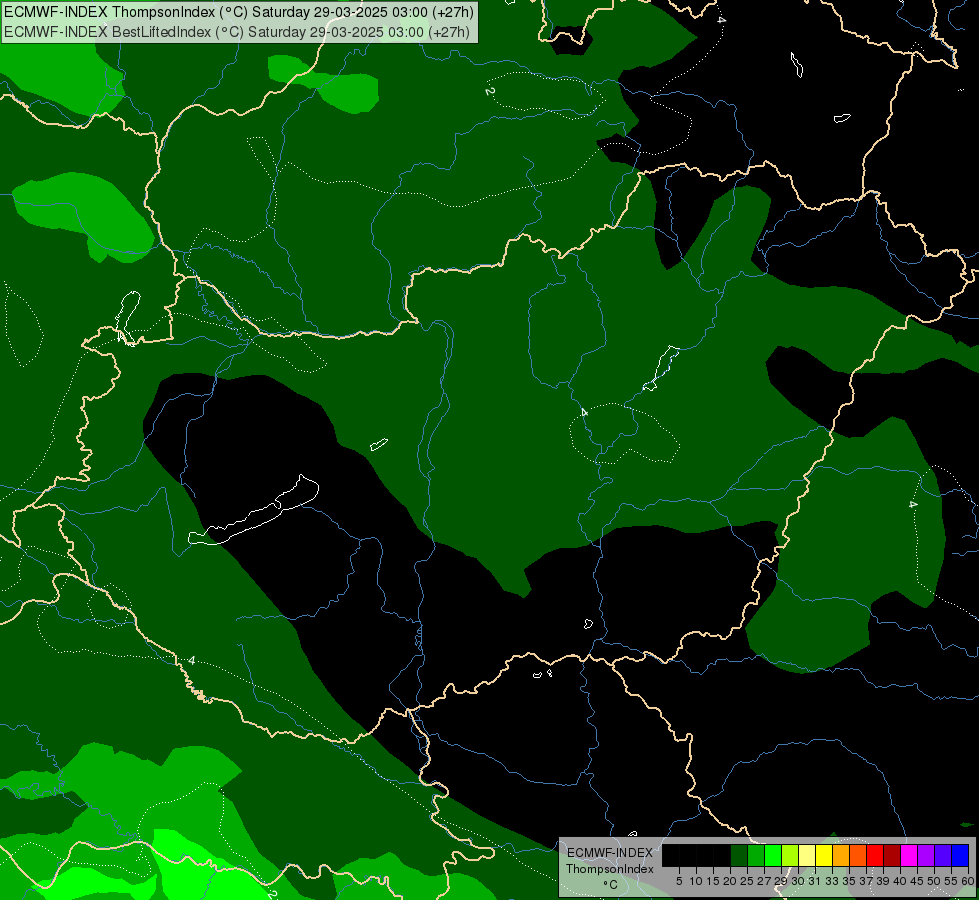Click the legend tick label '55'
The width and height of the screenshot is (979, 900).
[x=951, y=881]
